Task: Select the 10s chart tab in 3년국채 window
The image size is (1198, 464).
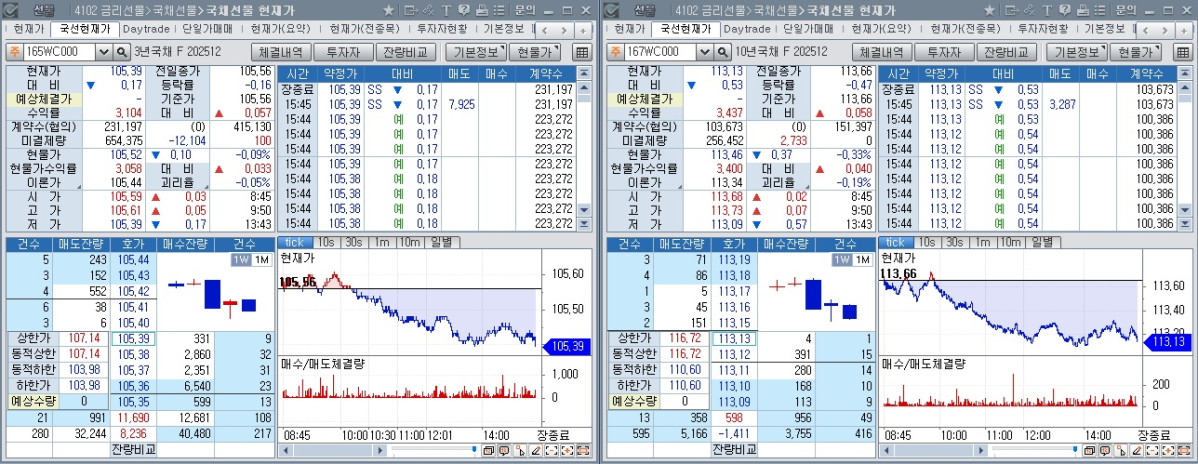Action: pyautogui.click(x=326, y=242)
